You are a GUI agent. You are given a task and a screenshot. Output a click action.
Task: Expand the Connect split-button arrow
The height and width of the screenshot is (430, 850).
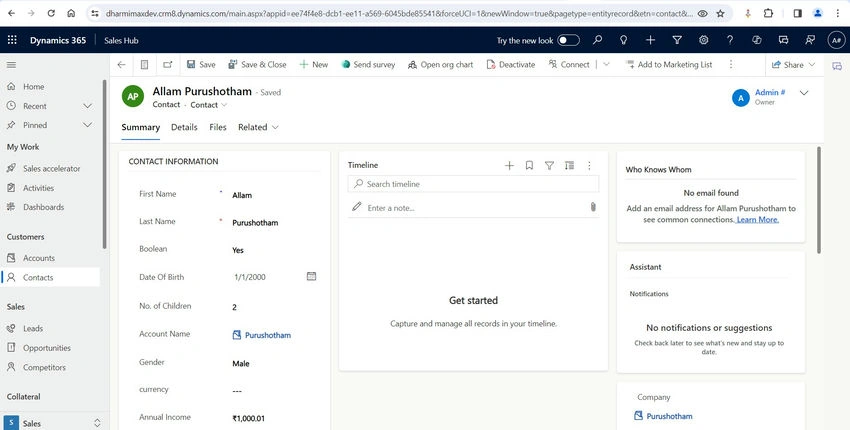coord(606,65)
